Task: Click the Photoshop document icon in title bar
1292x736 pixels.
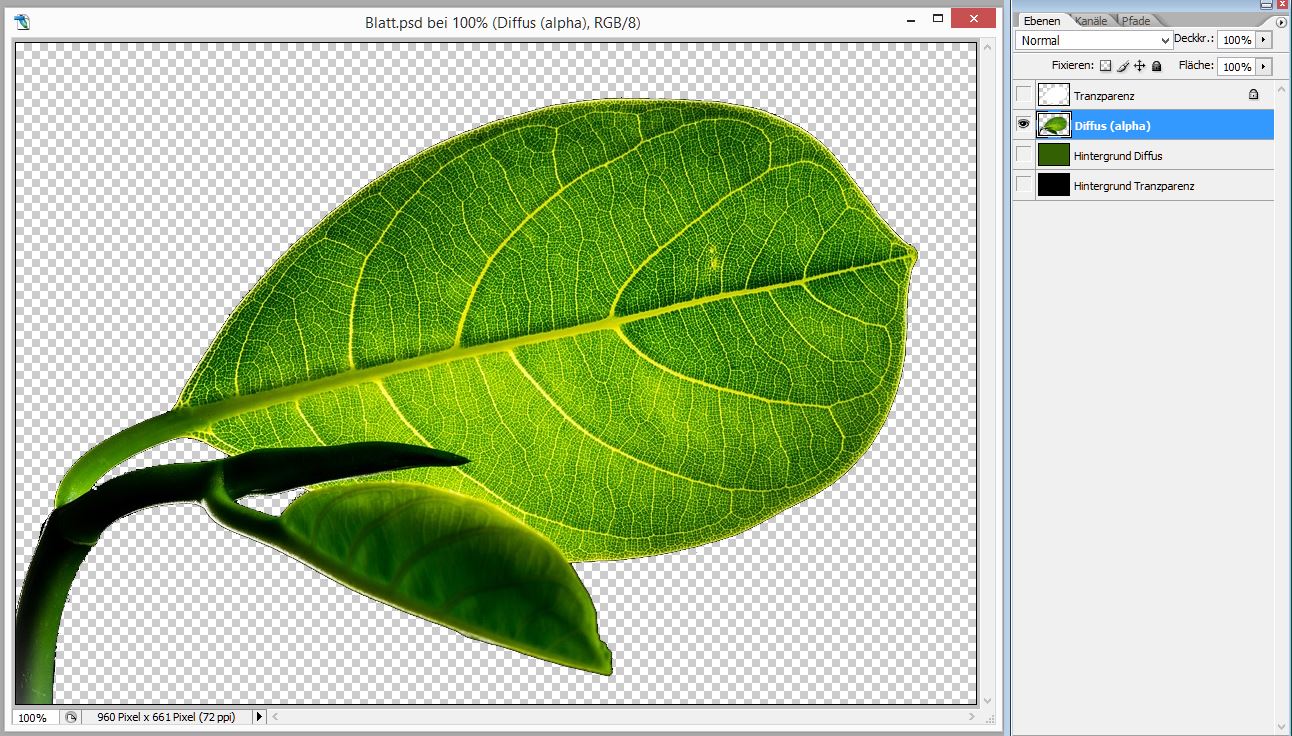Action: coord(24,22)
